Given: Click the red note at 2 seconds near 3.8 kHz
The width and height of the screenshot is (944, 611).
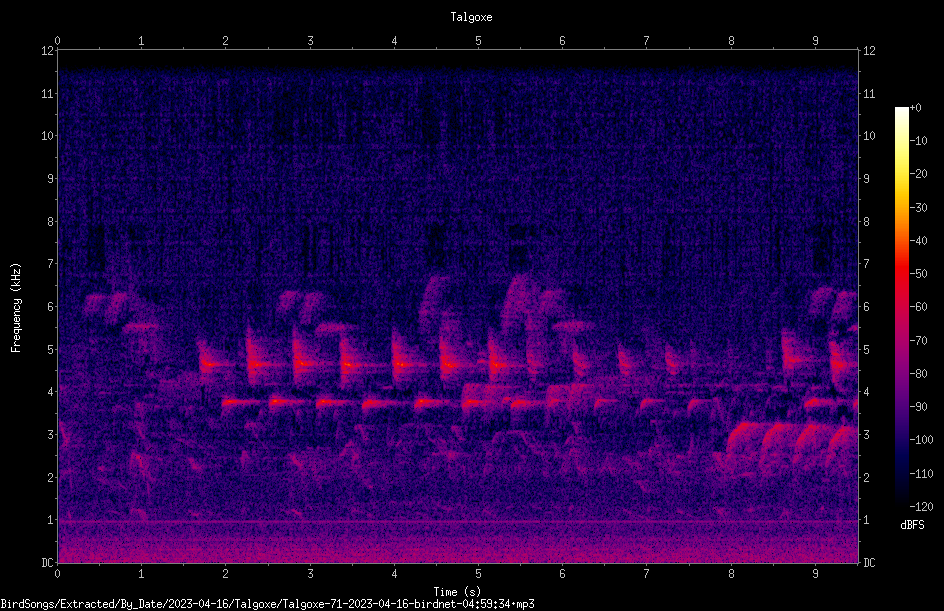Looking at the screenshot, I should 240,402.
